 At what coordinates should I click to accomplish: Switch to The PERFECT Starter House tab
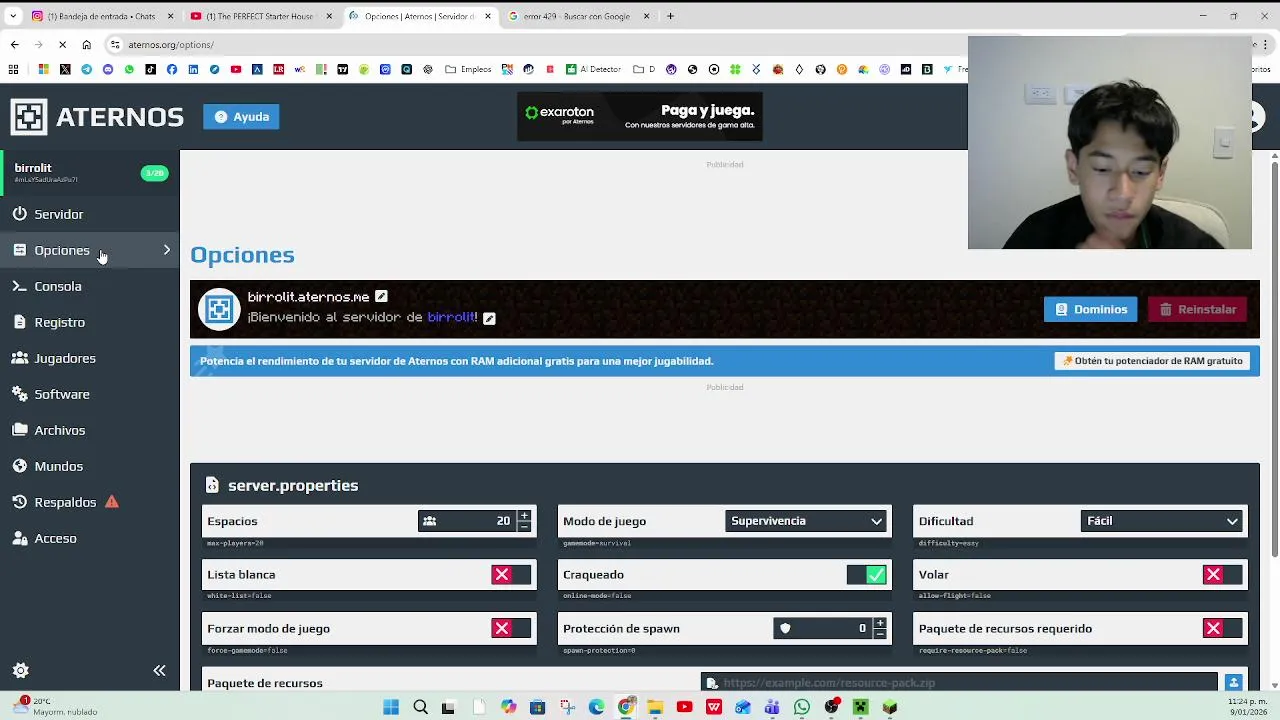tap(260, 16)
